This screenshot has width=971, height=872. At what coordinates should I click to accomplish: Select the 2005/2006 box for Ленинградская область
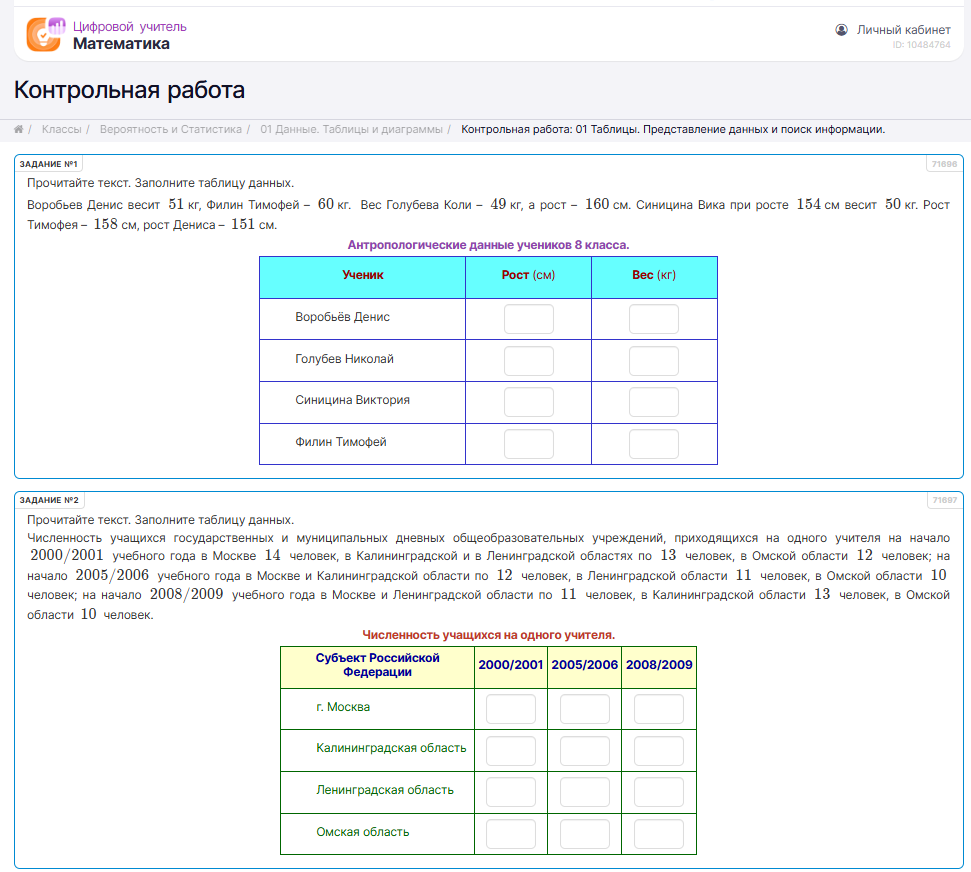(x=585, y=792)
